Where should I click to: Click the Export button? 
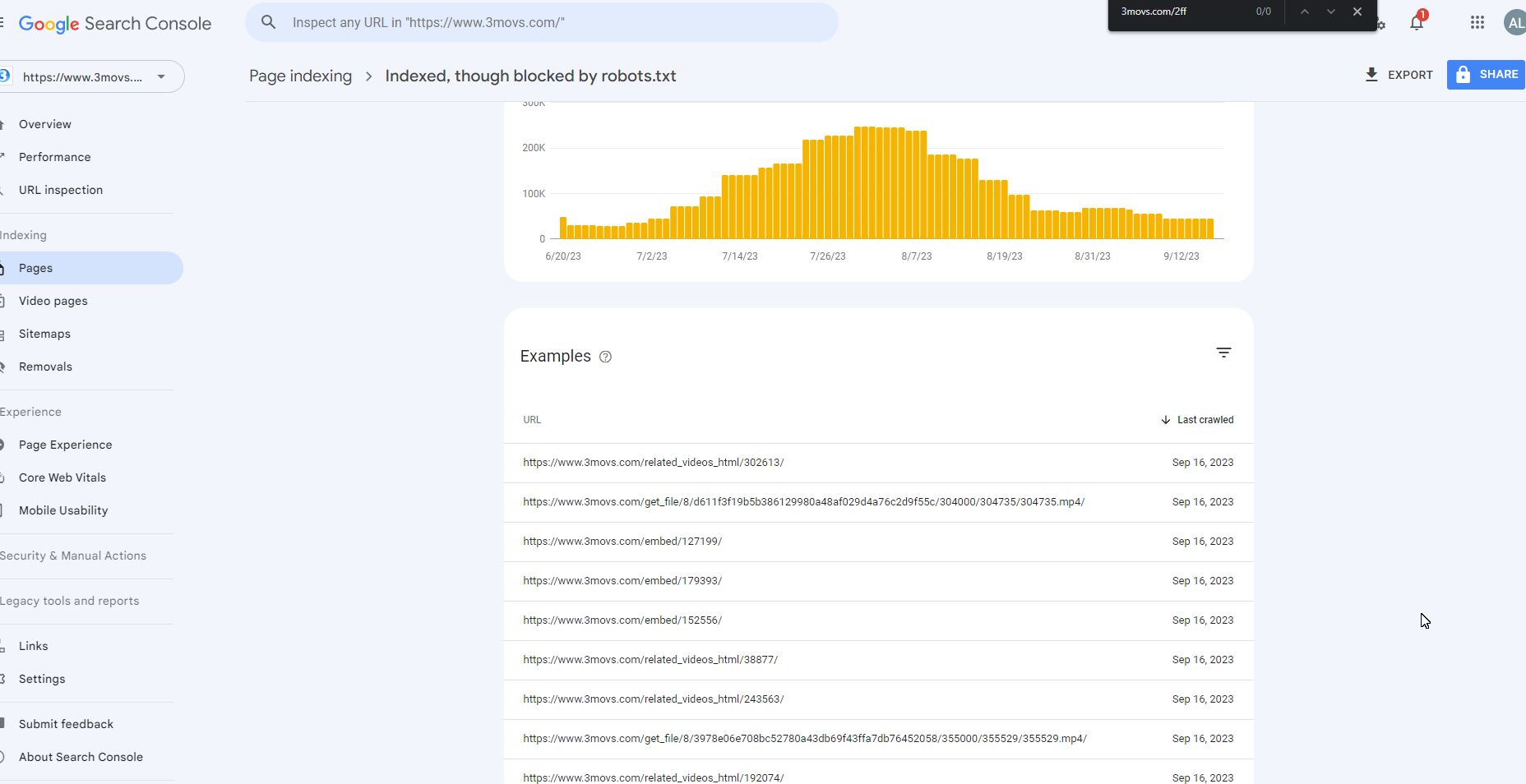(1399, 75)
